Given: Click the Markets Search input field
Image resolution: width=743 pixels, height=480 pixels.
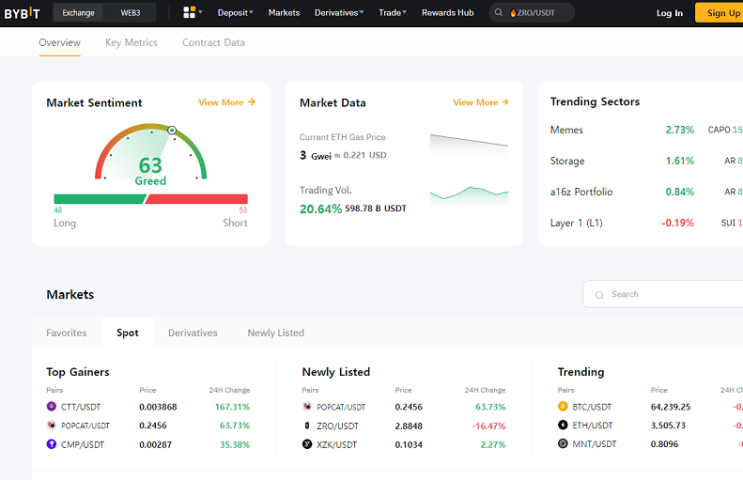Looking at the screenshot, I should [663, 294].
